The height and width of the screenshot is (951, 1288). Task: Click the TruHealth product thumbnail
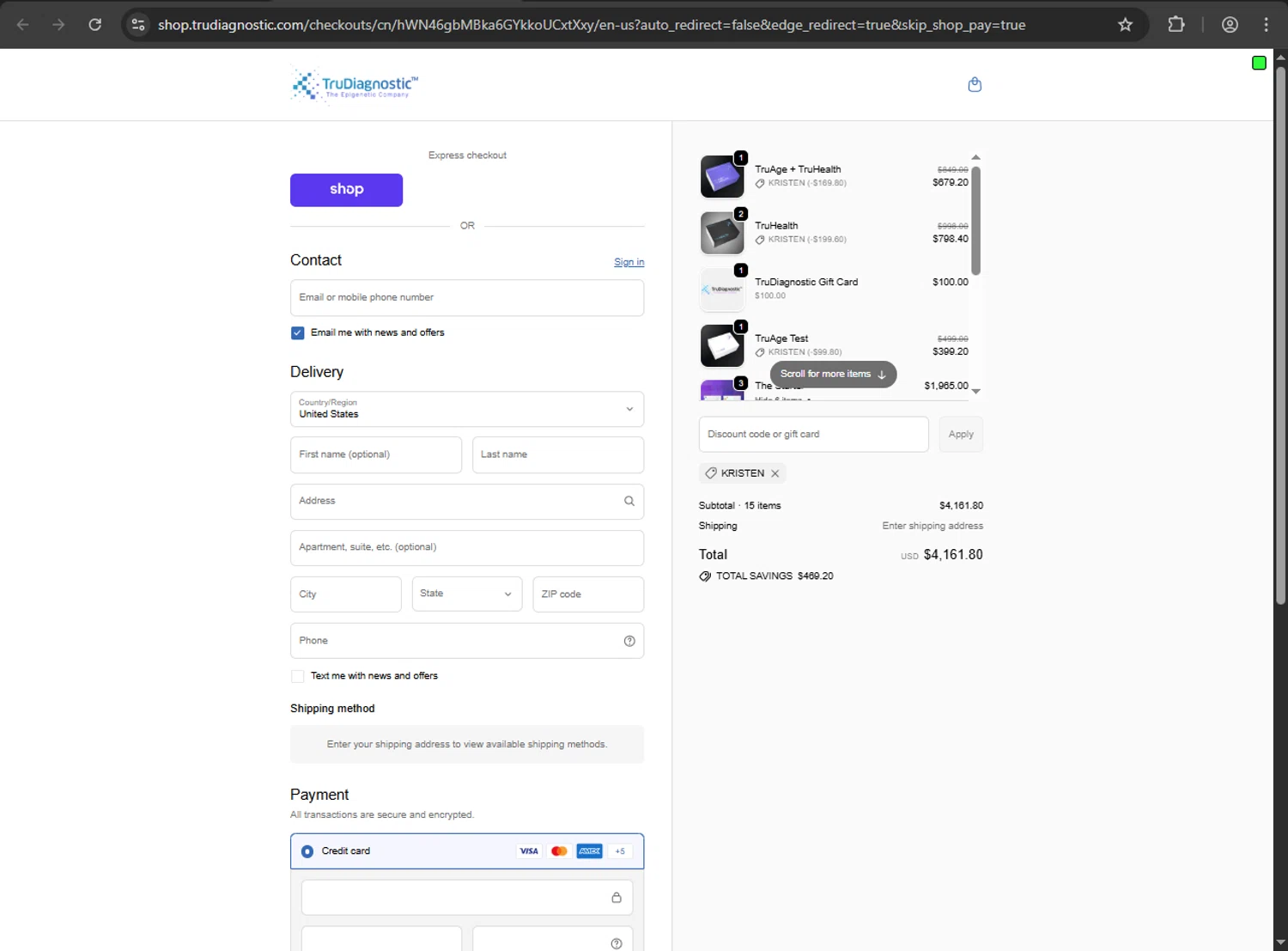pos(722,233)
